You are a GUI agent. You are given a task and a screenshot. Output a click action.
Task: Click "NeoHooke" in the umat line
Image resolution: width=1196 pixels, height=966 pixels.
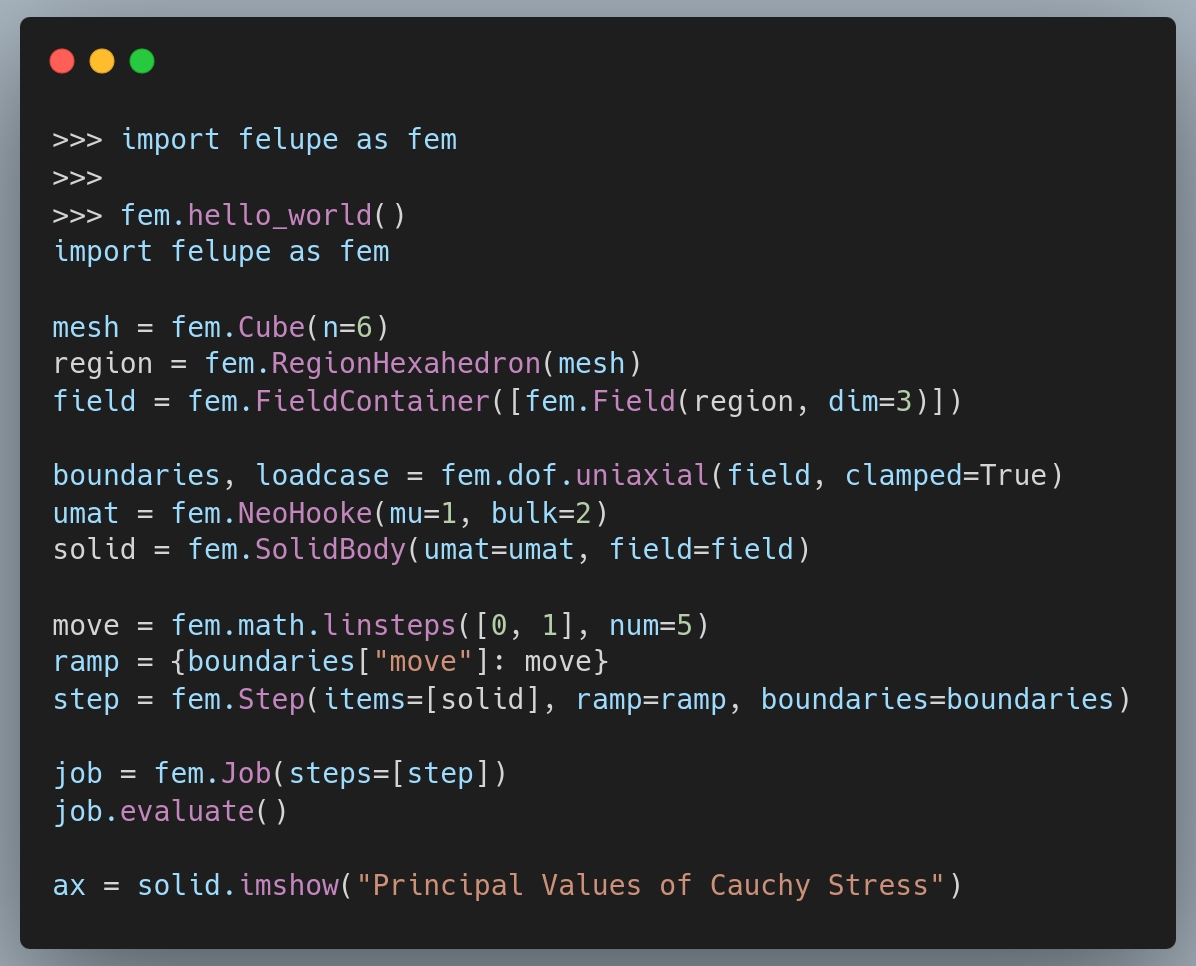click(x=305, y=513)
